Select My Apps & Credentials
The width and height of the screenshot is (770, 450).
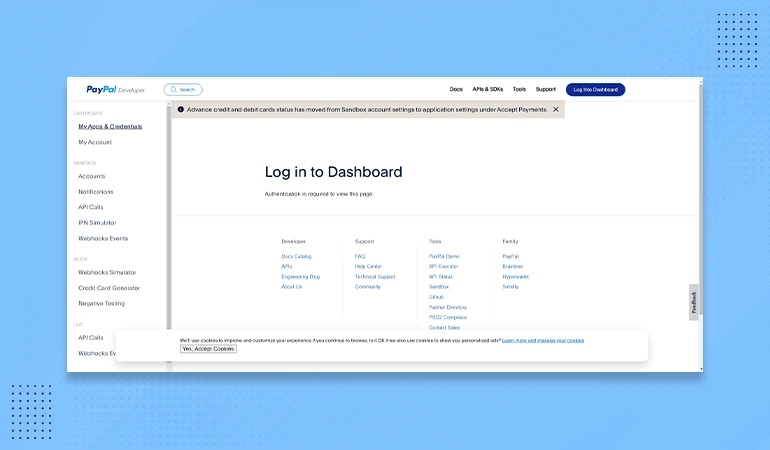(110, 127)
